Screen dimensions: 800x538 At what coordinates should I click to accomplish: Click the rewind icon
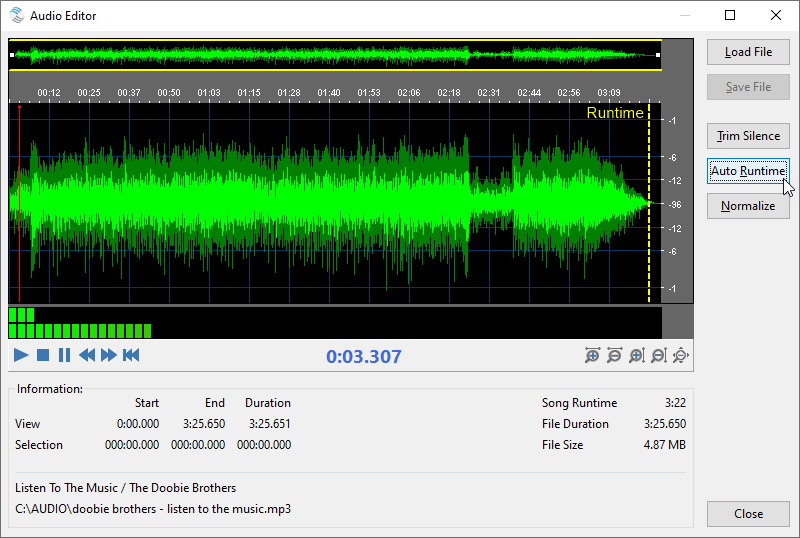tap(87, 355)
